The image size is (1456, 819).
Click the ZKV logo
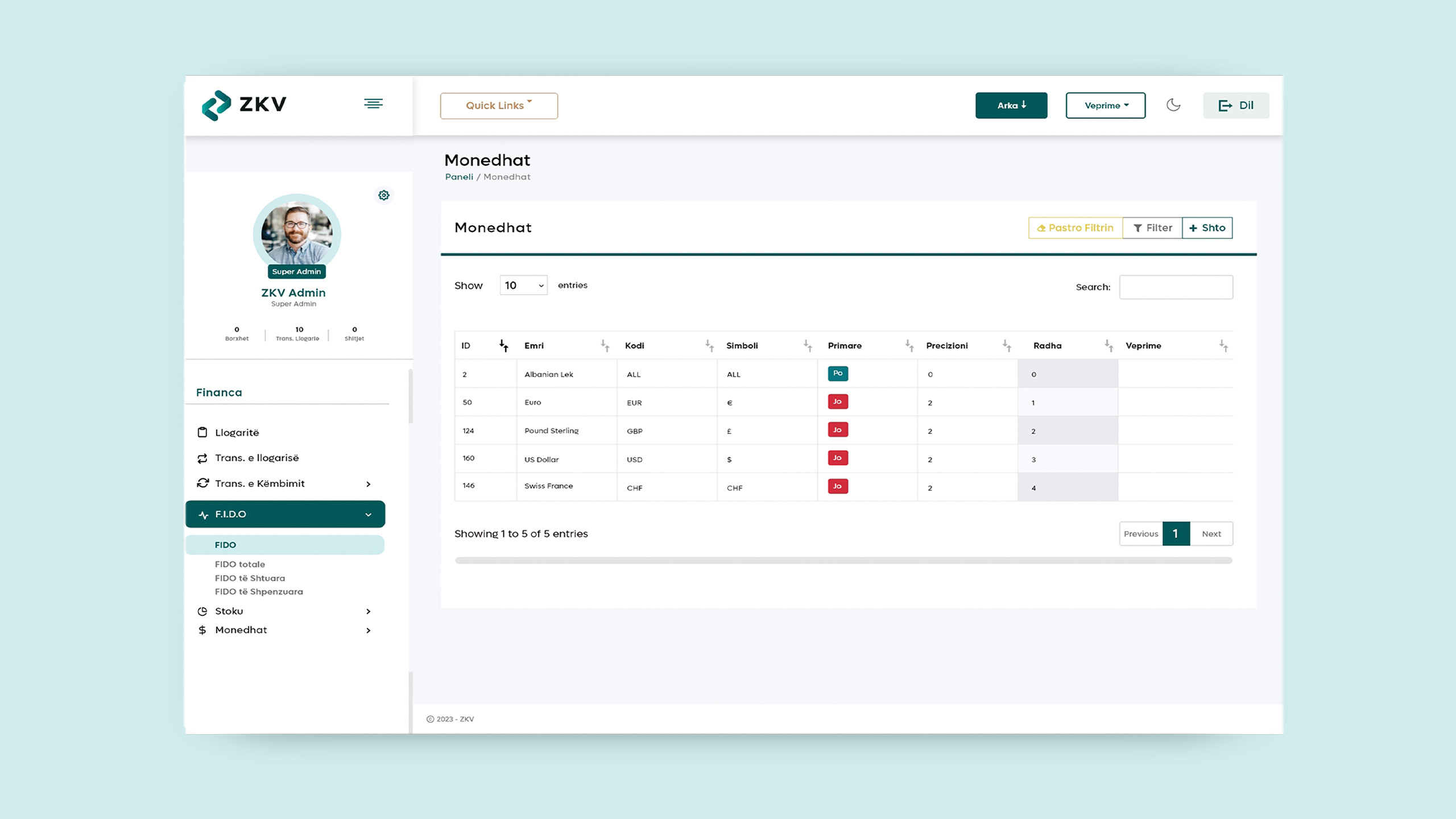[245, 105]
